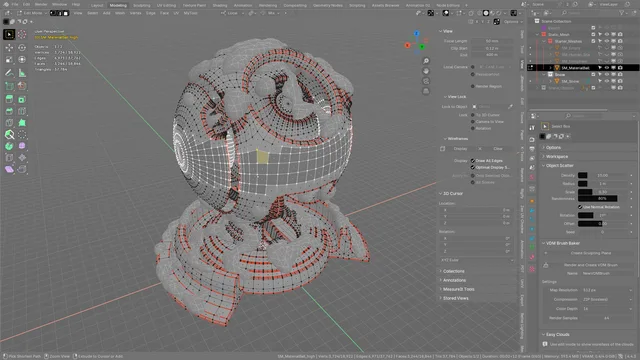
Task: Click the VDM brush render icon
Action: pos(546,265)
